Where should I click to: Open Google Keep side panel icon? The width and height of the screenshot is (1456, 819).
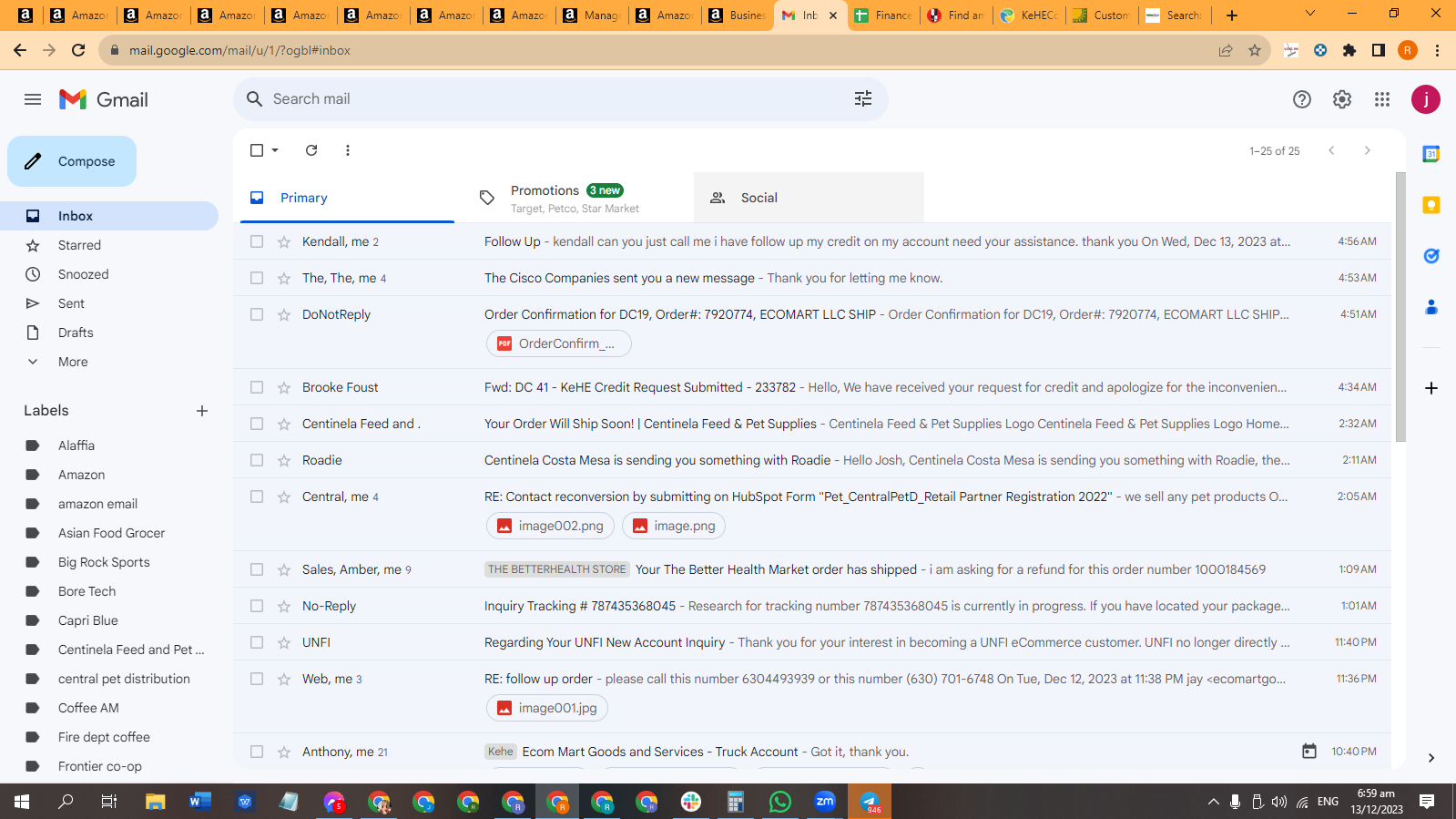[x=1431, y=205]
